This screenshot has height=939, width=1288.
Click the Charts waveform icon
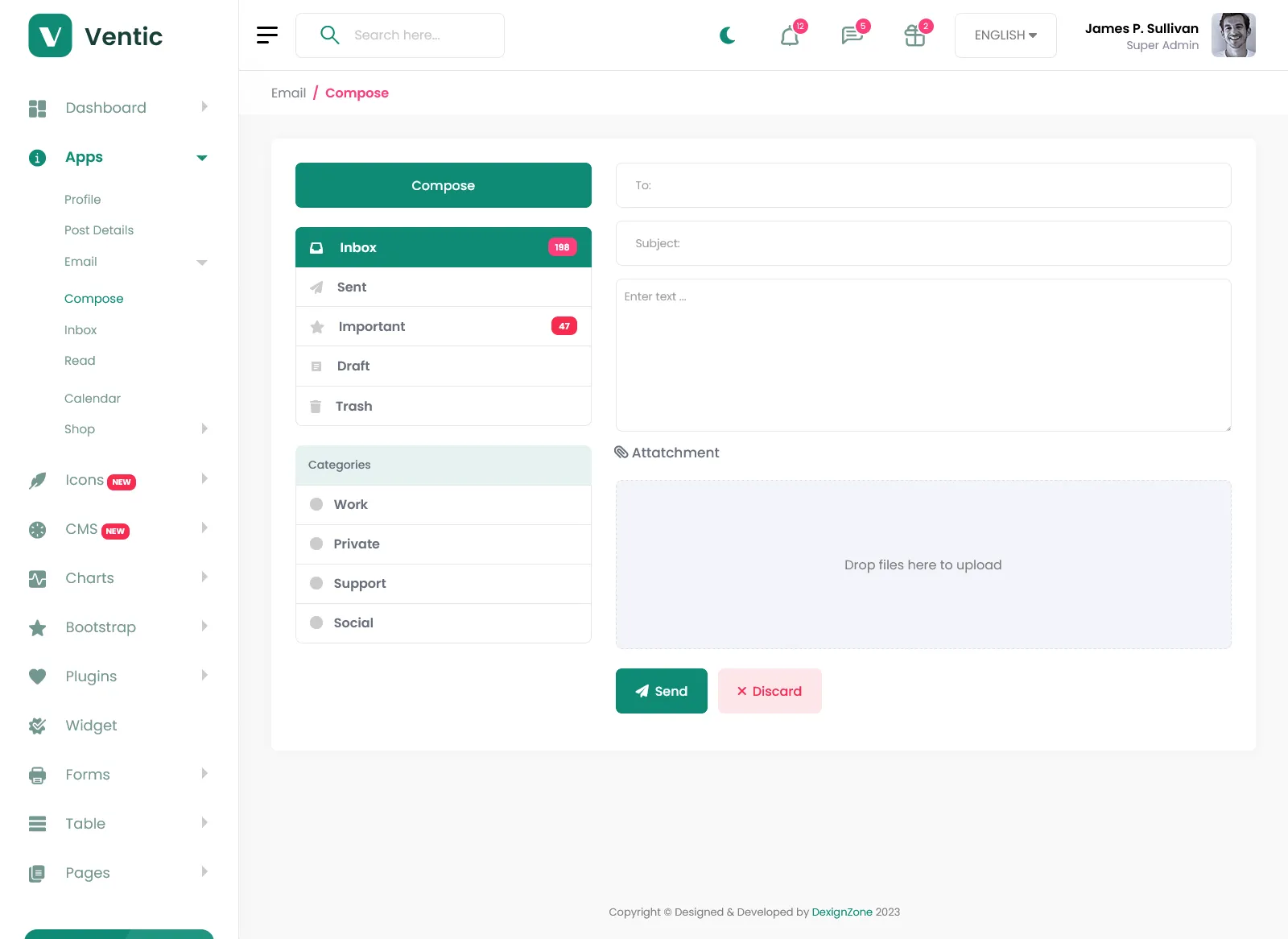(38, 579)
